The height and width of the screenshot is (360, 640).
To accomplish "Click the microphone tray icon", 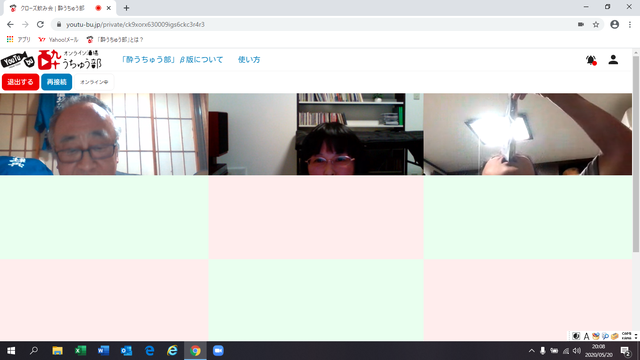I will click(x=542, y=351).
